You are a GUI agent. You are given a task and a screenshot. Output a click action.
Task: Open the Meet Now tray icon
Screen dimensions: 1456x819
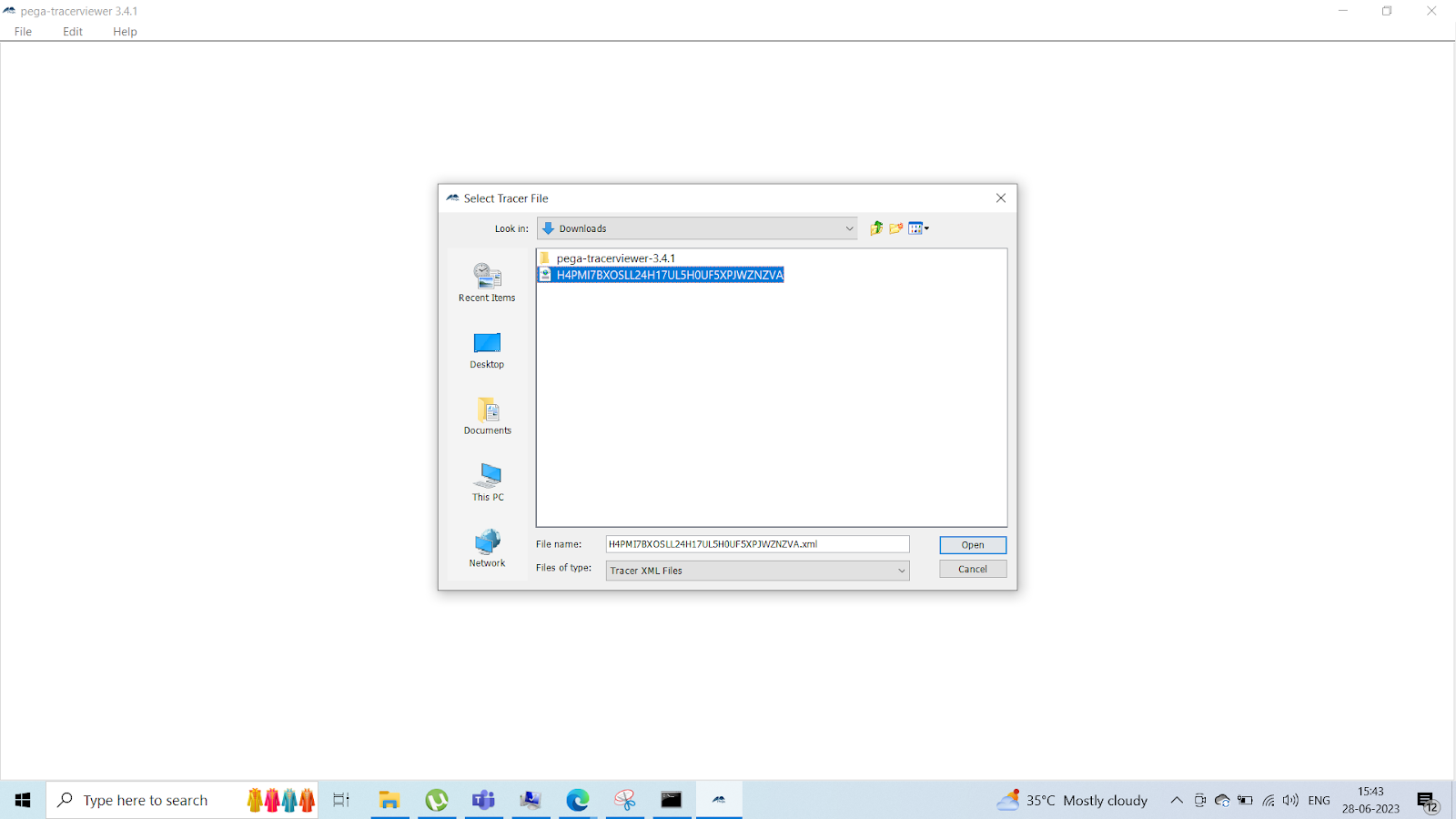click(1200, 801)
